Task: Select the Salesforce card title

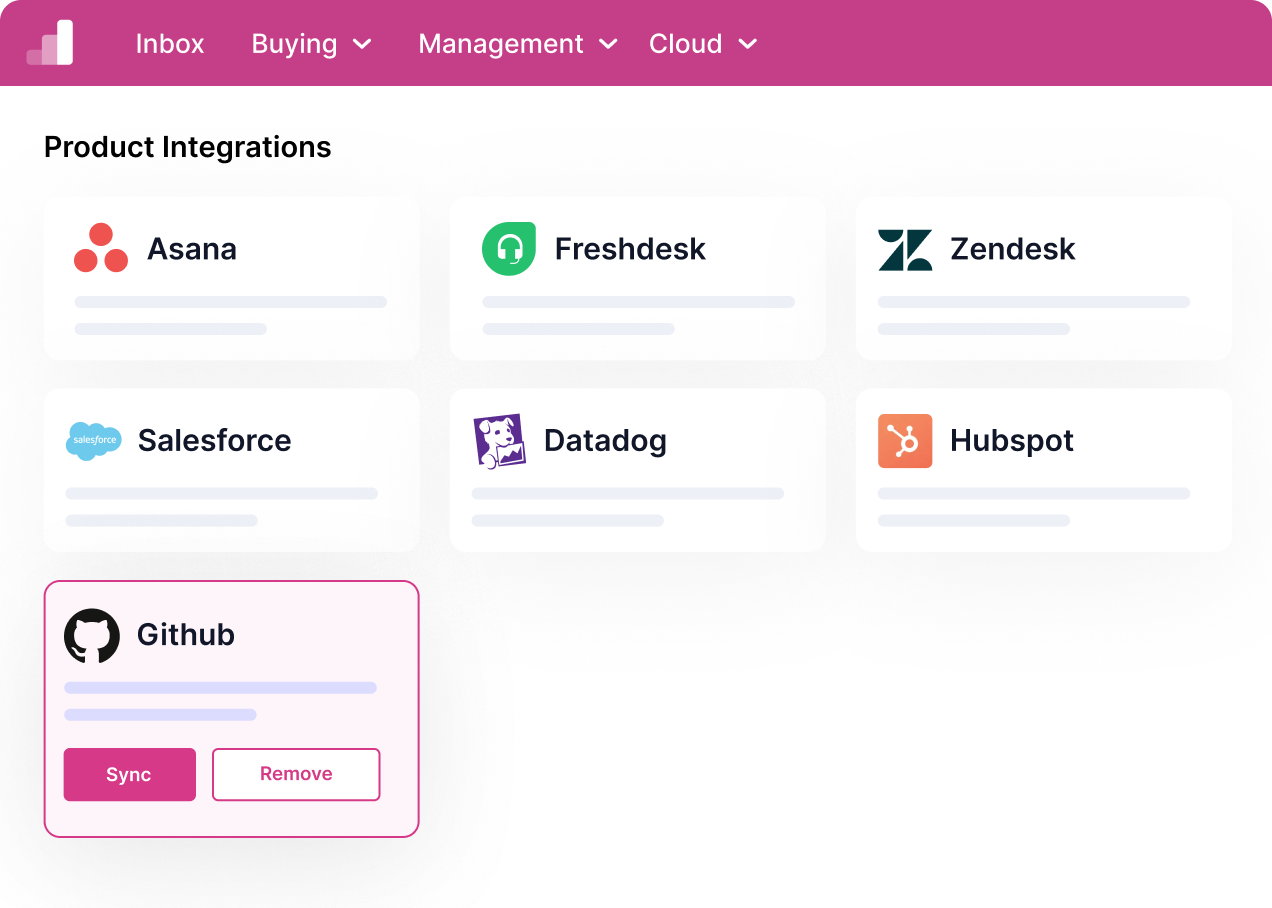Action: click(215, 440)
